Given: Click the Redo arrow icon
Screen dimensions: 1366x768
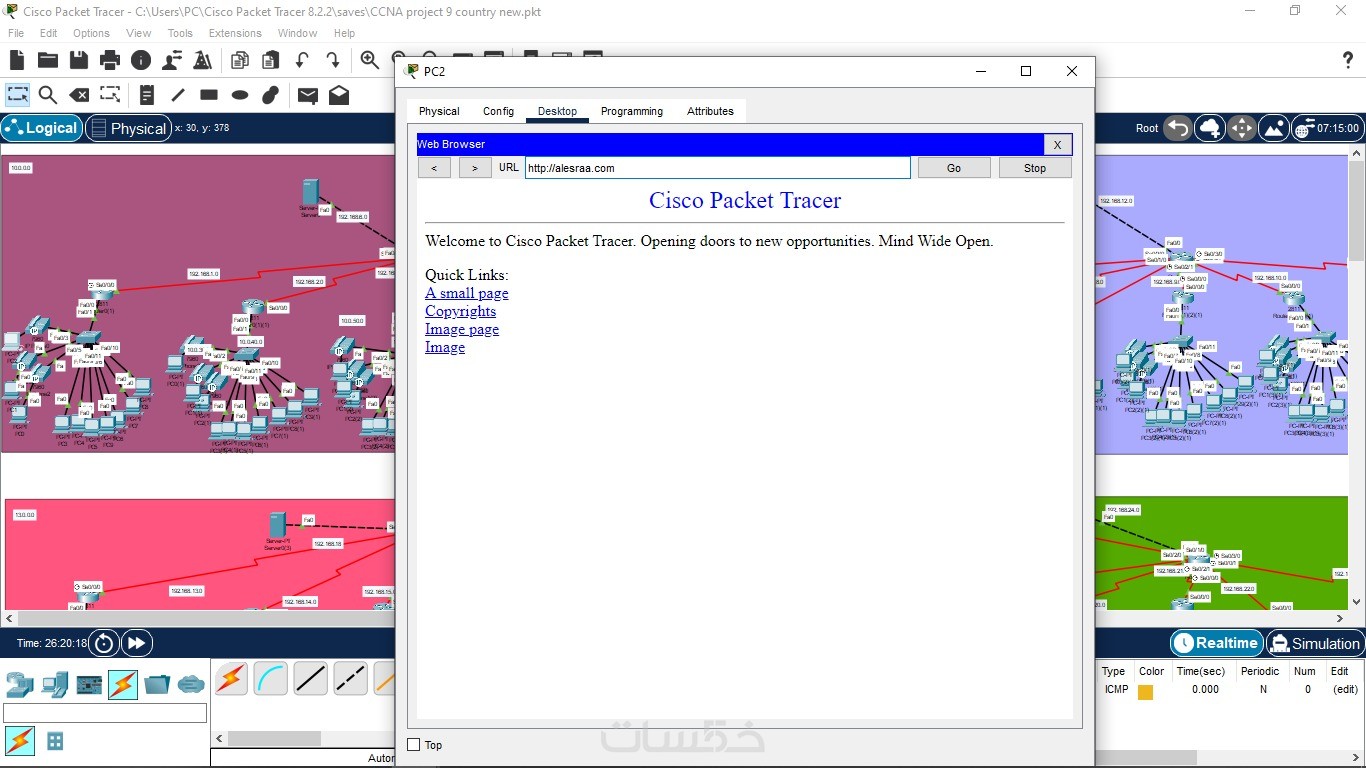Looking at the screenshot, I should pyautogui.click(x=333, y=60).
